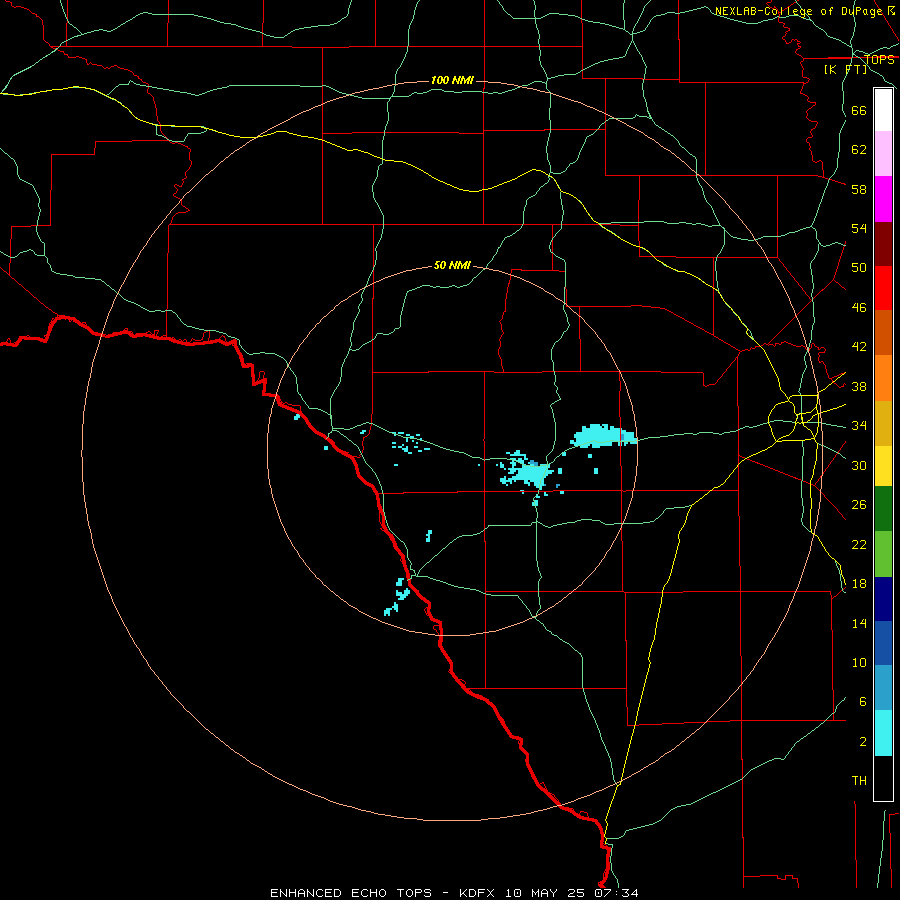Click the '62' legend value

click(859, 150)
